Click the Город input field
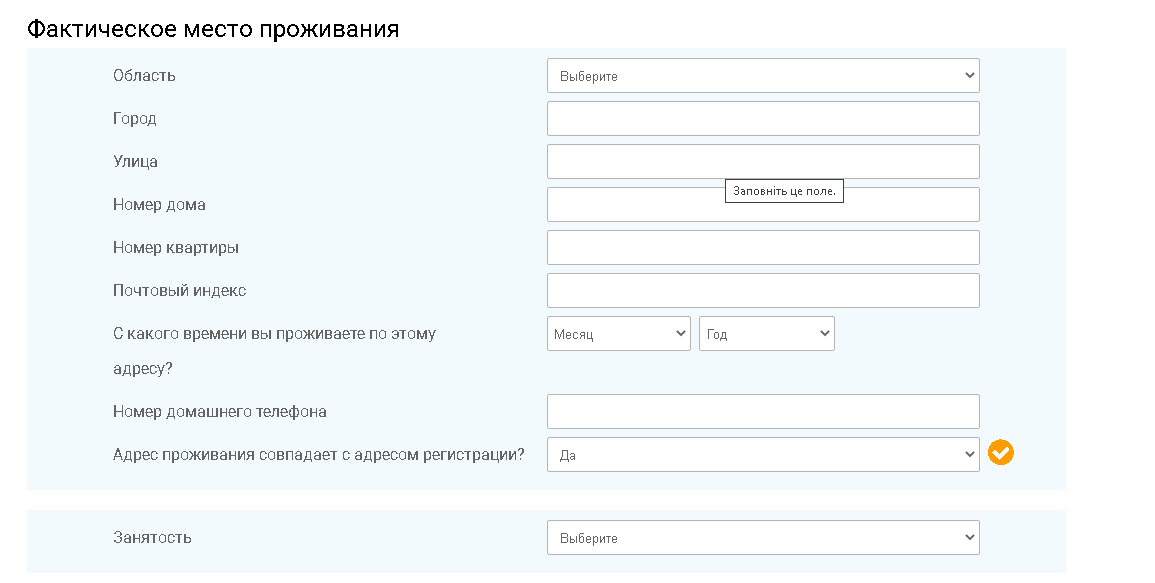Viewport: 1155px width, 583px height. pyautogui.click(x=763, y=119)
